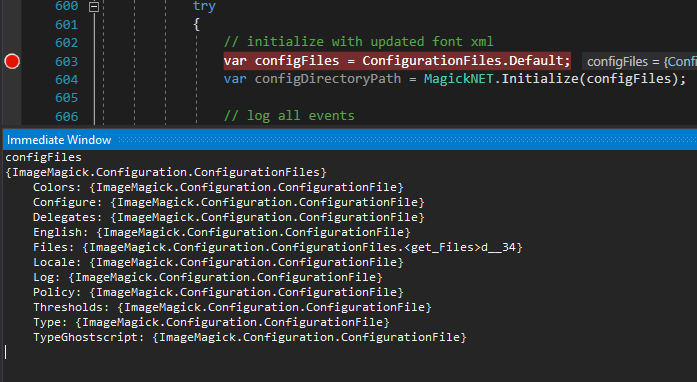The height and width of the screenshot is (382, 697).
Task: Click the configDirectoryPath variable on line 604
Action: [328, 79]
